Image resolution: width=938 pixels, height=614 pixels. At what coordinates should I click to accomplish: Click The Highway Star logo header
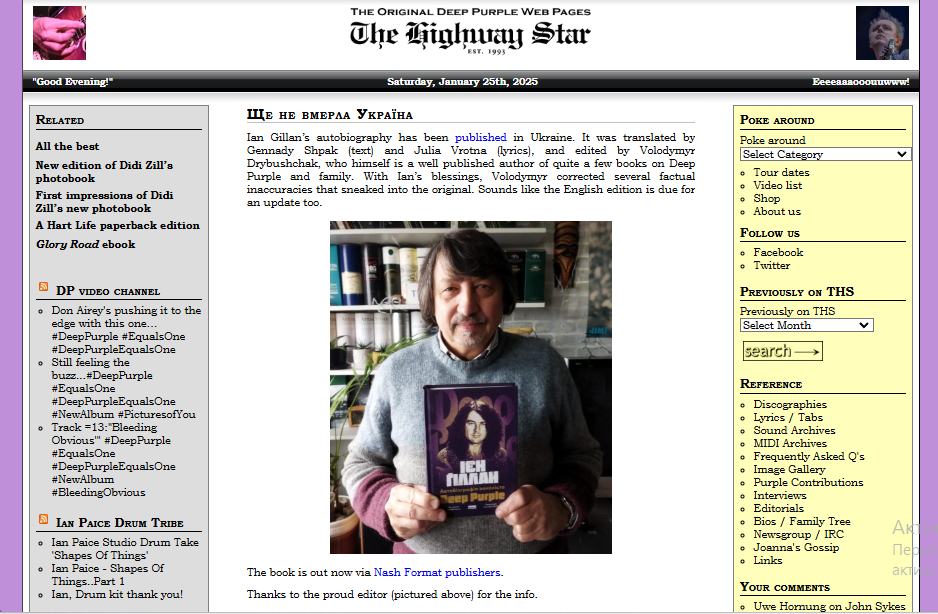coord(469,32)
